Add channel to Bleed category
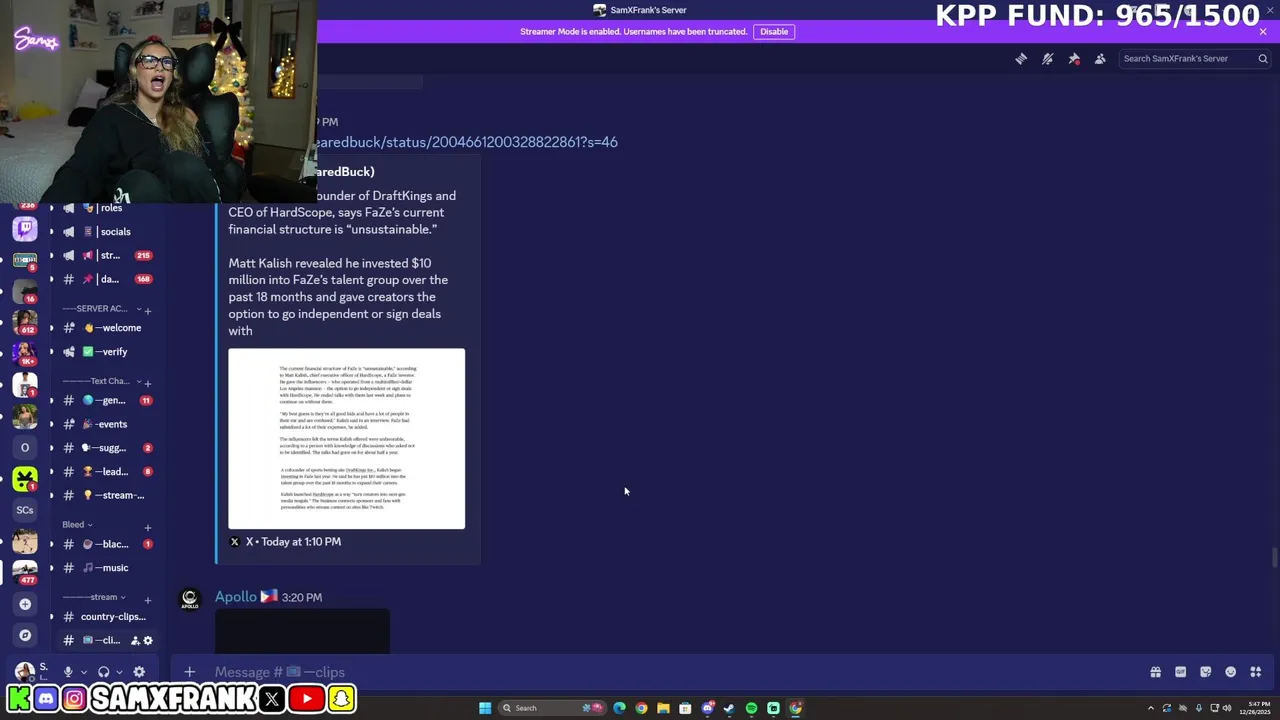The width and height of the screenshot is (1280, 720). coord(148,527)
